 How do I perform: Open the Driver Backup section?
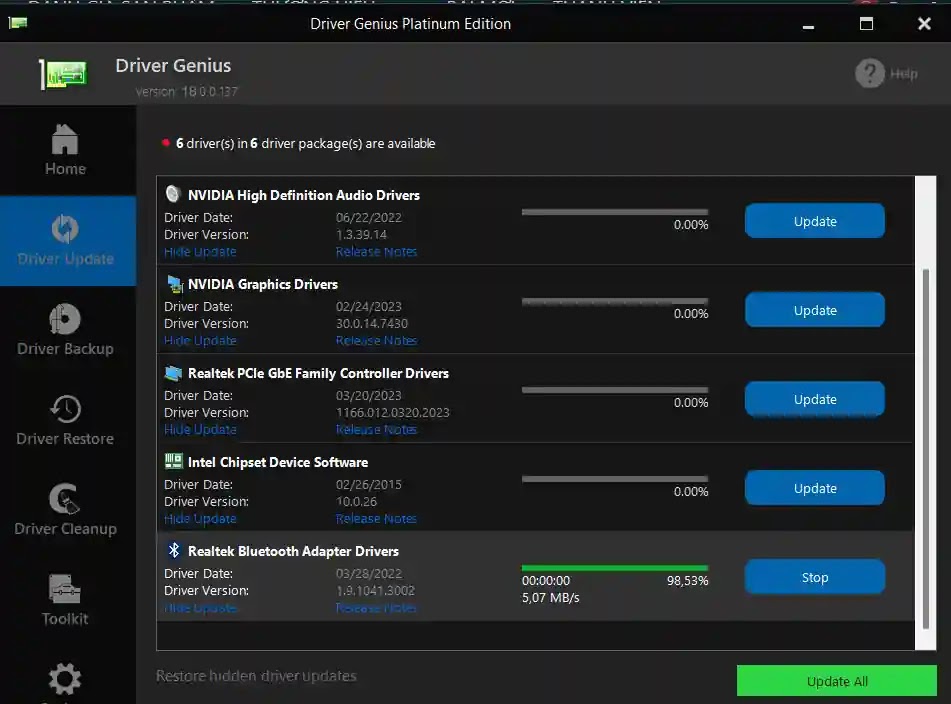pos(65,330)
